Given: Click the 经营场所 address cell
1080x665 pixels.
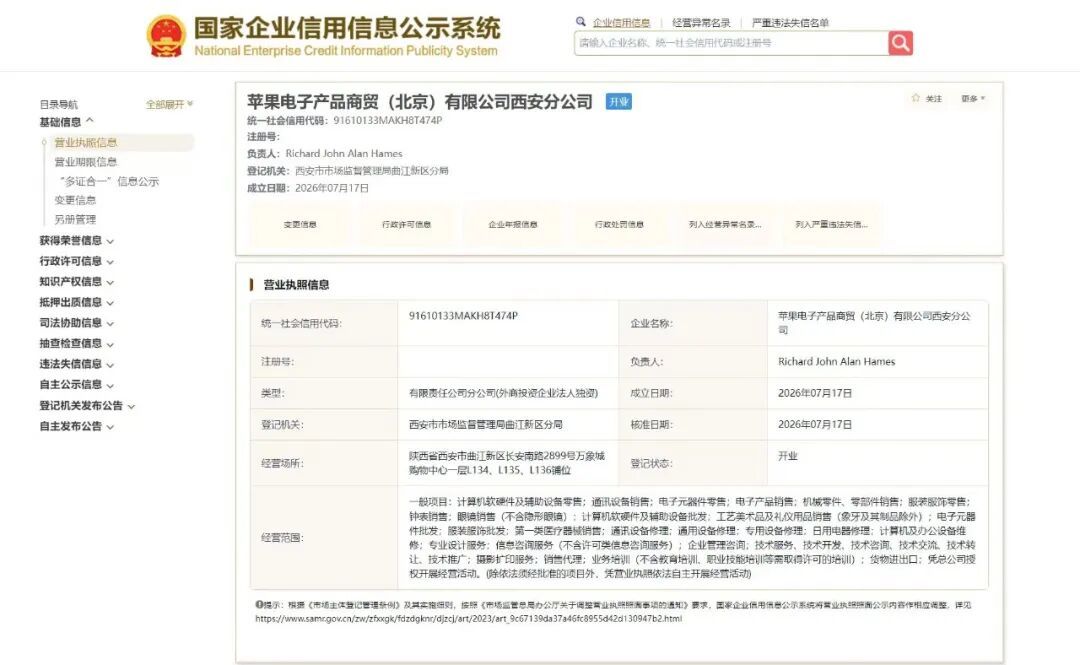Looking at the screenshot, I should click(x=507, y=463).
